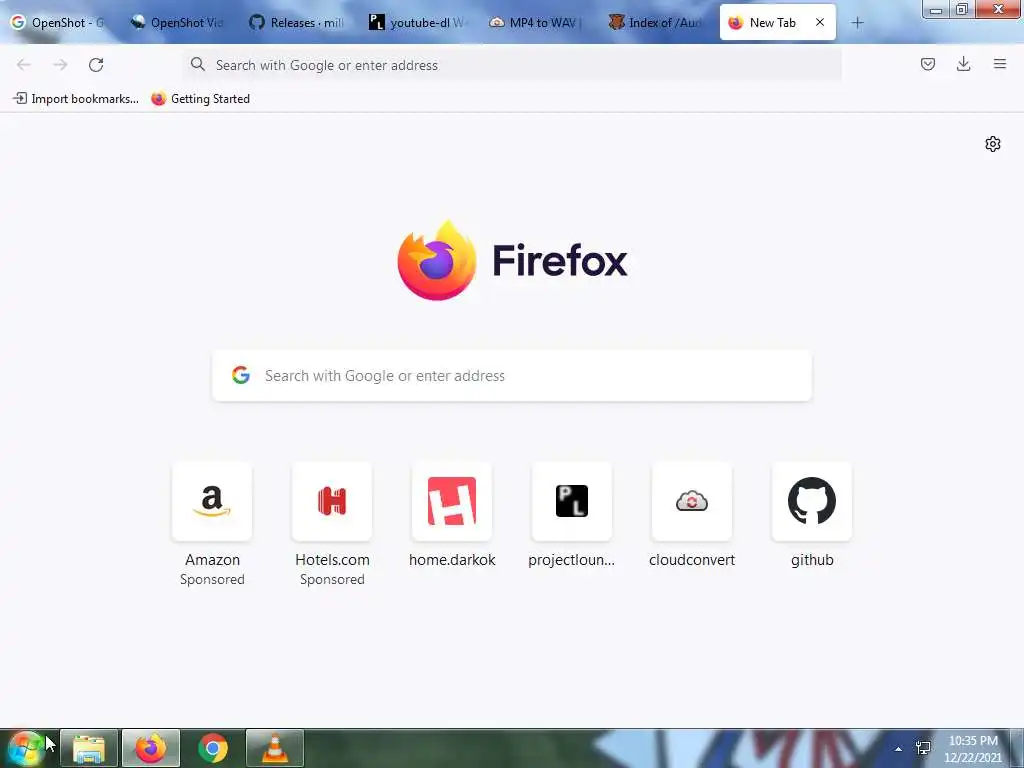The image size is (1024, 768).
Task: Switch to the MP4 to WAV tab
Action: [537, 23]
